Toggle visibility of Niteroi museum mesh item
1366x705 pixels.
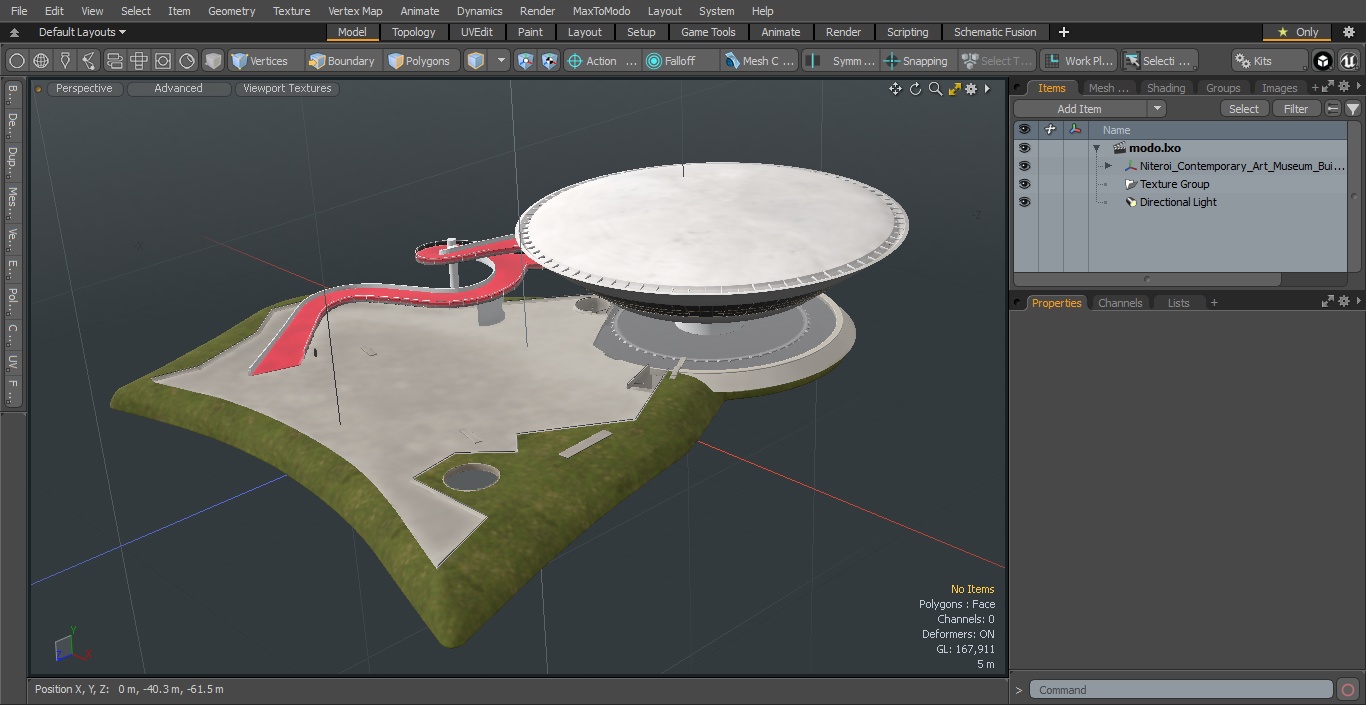[1024, 166]
